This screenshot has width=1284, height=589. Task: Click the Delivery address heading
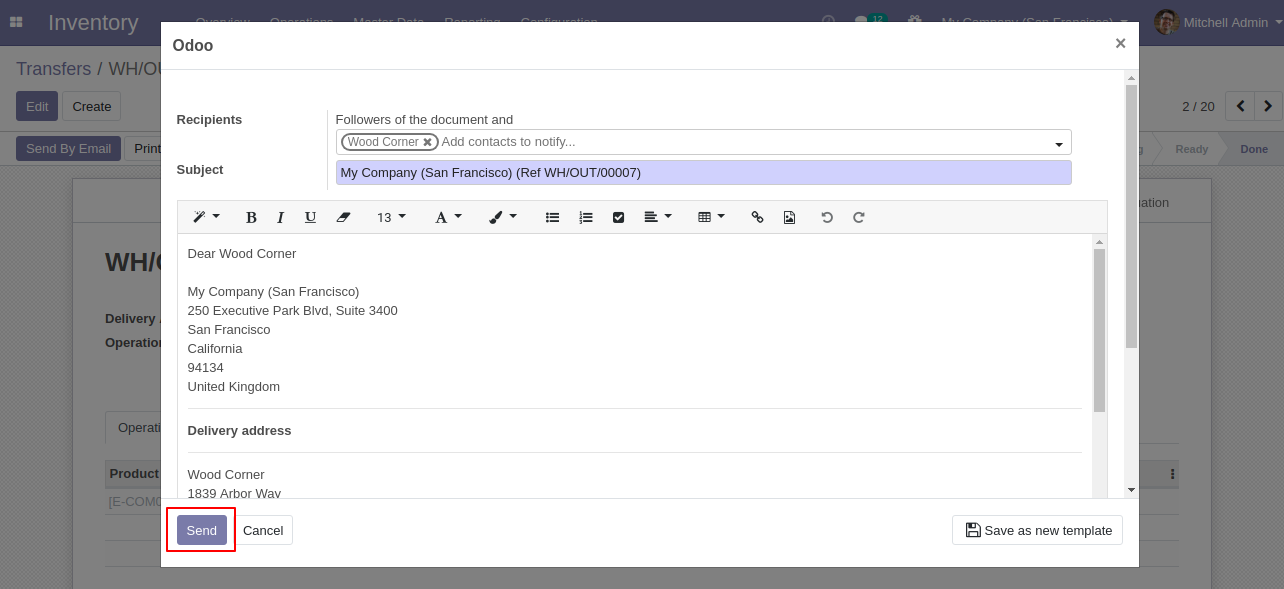point(239,431)
